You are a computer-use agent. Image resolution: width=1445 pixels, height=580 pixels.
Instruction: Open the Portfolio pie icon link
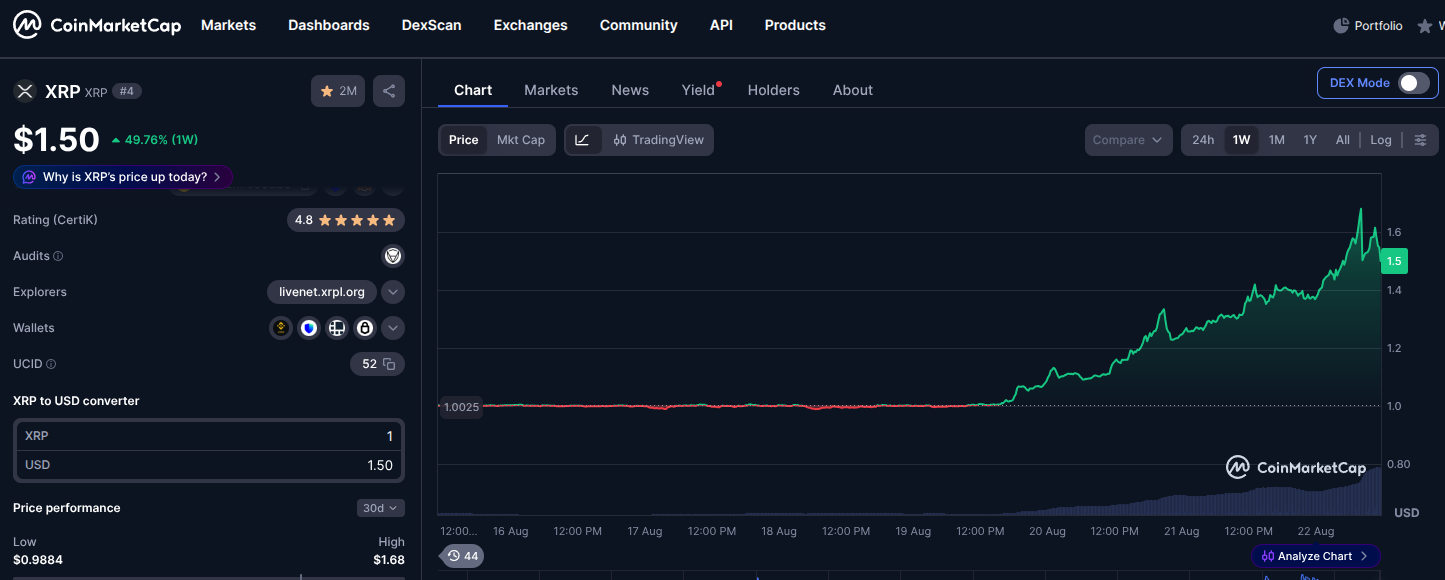coord(1342,26)
